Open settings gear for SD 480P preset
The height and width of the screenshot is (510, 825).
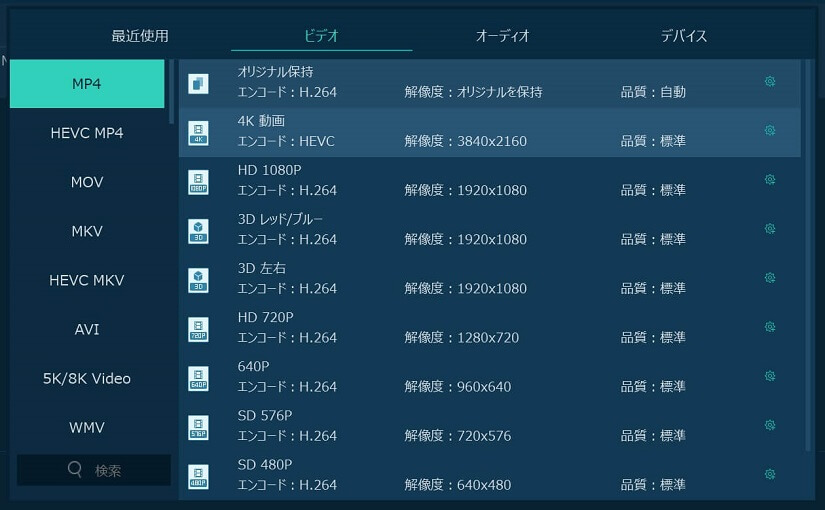coord(770,474)
